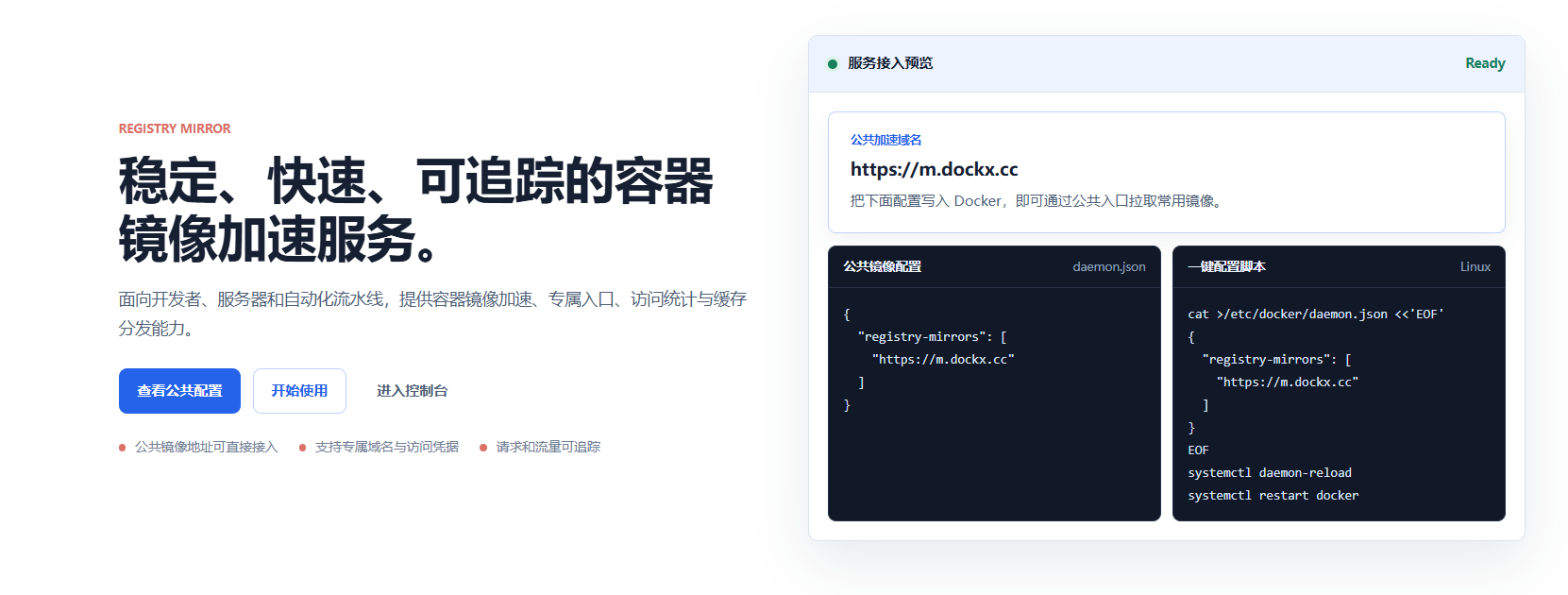Click the 公共镜像地址可直接接入 feature bullet
1568x595 pixels.
click(x=198, y=447)
